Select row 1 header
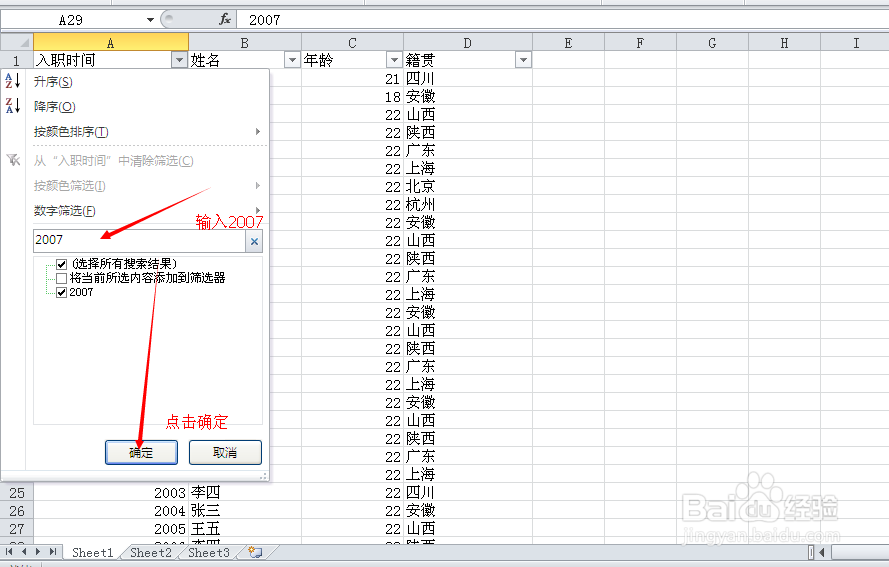The image size is (889, 567). pos(17,60)
